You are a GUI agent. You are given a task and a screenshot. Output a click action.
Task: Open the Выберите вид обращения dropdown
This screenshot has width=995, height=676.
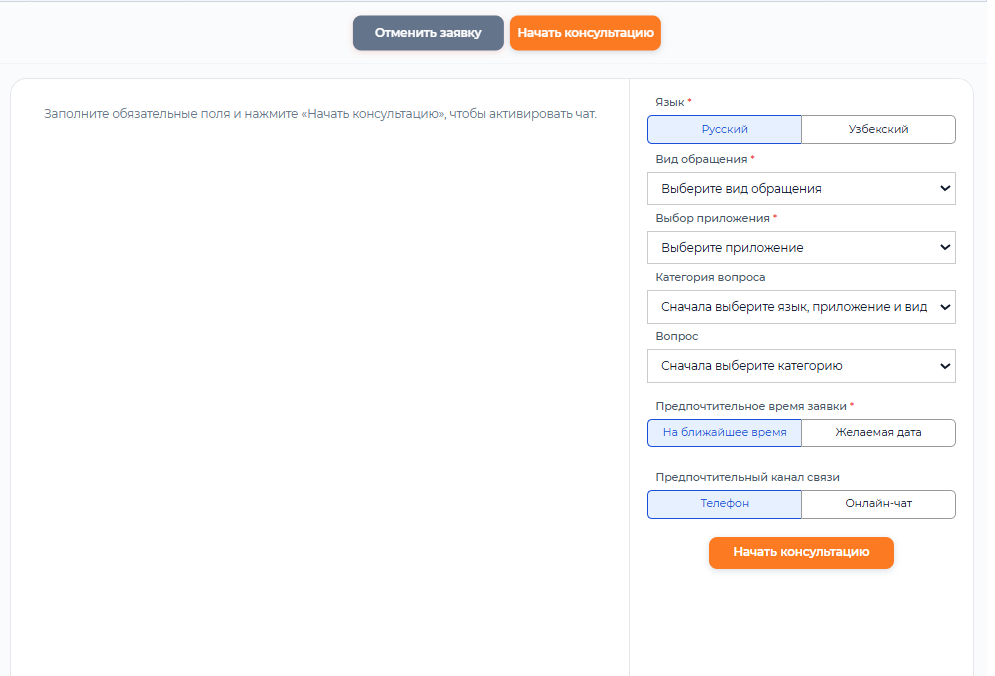pyautogui.click(x=790, y=188)
